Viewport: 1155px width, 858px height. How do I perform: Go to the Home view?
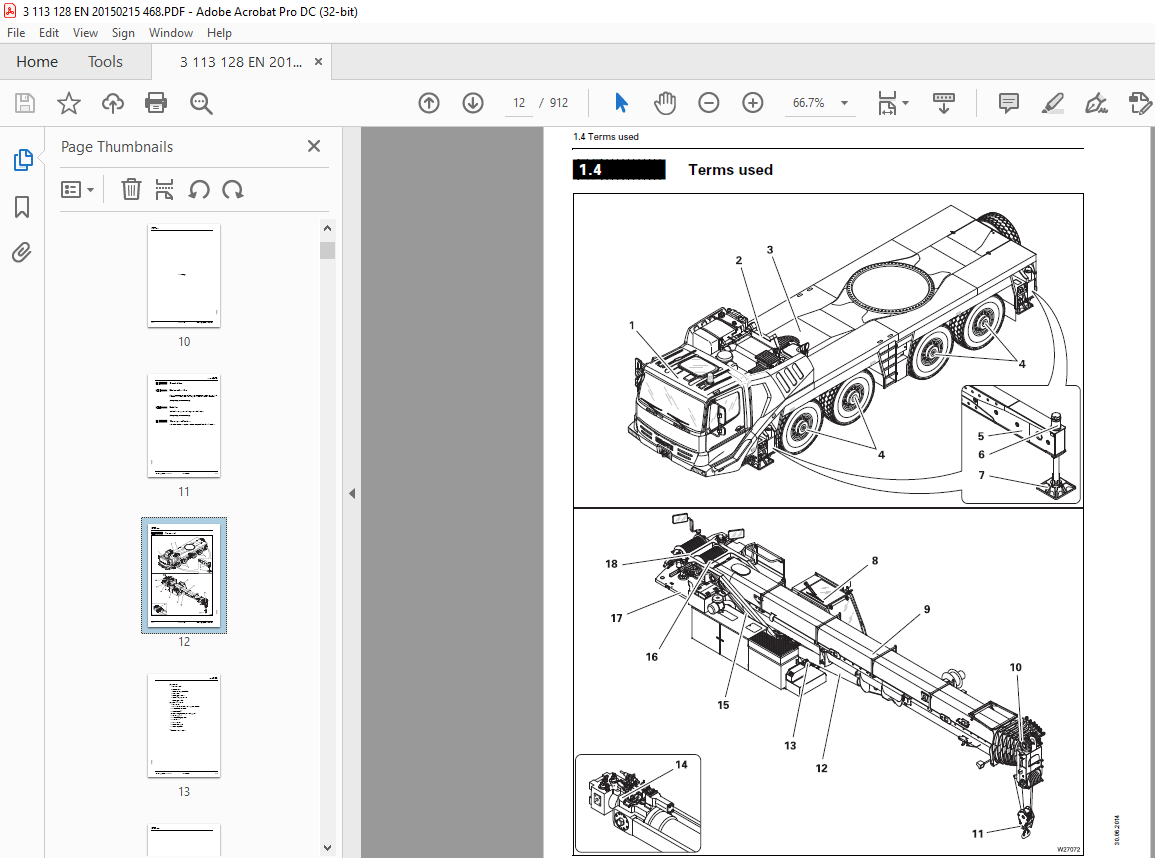click(x=37, y=62)
